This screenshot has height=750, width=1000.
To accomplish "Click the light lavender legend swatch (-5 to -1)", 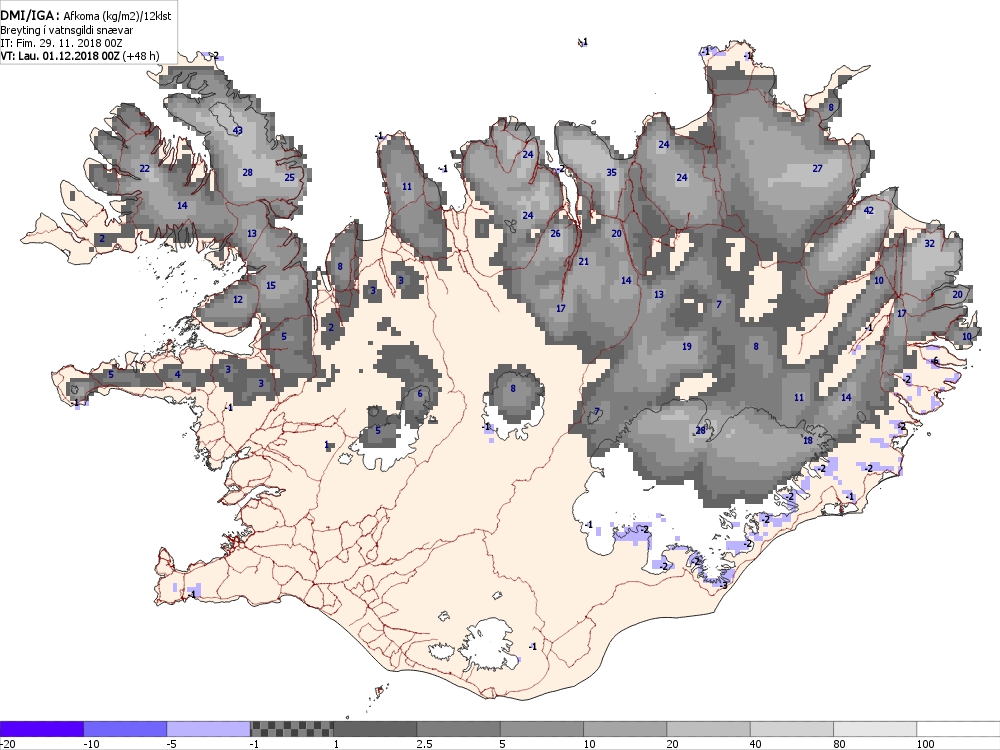I will click(x=209, y=728).
